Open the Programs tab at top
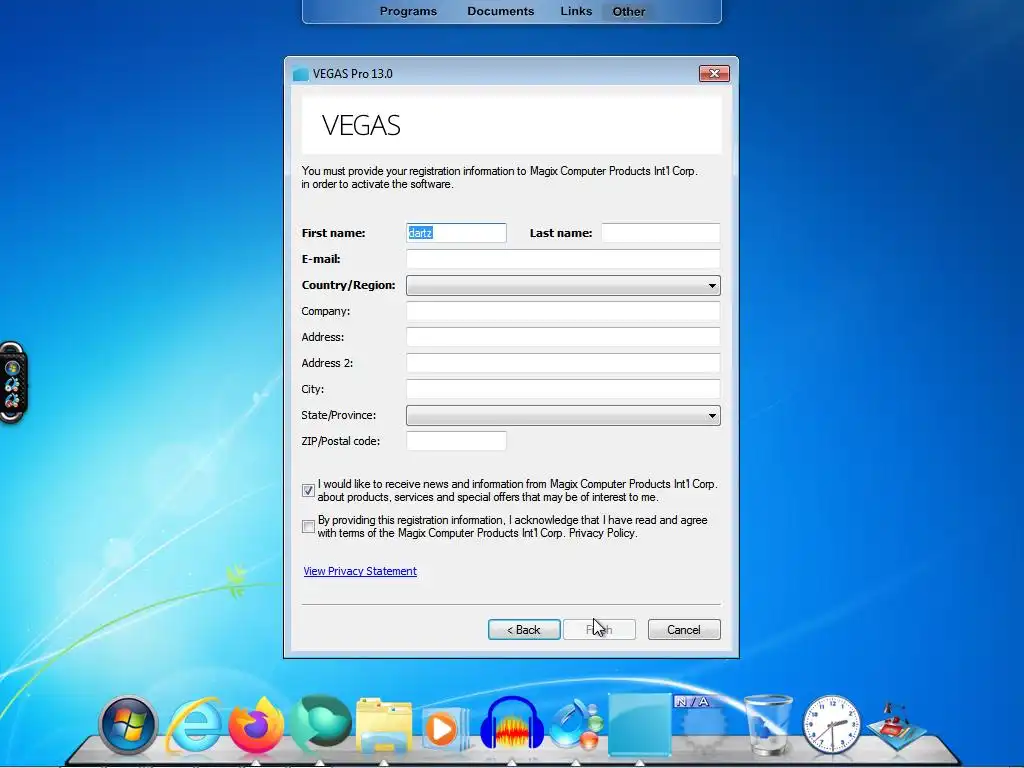 408,11
